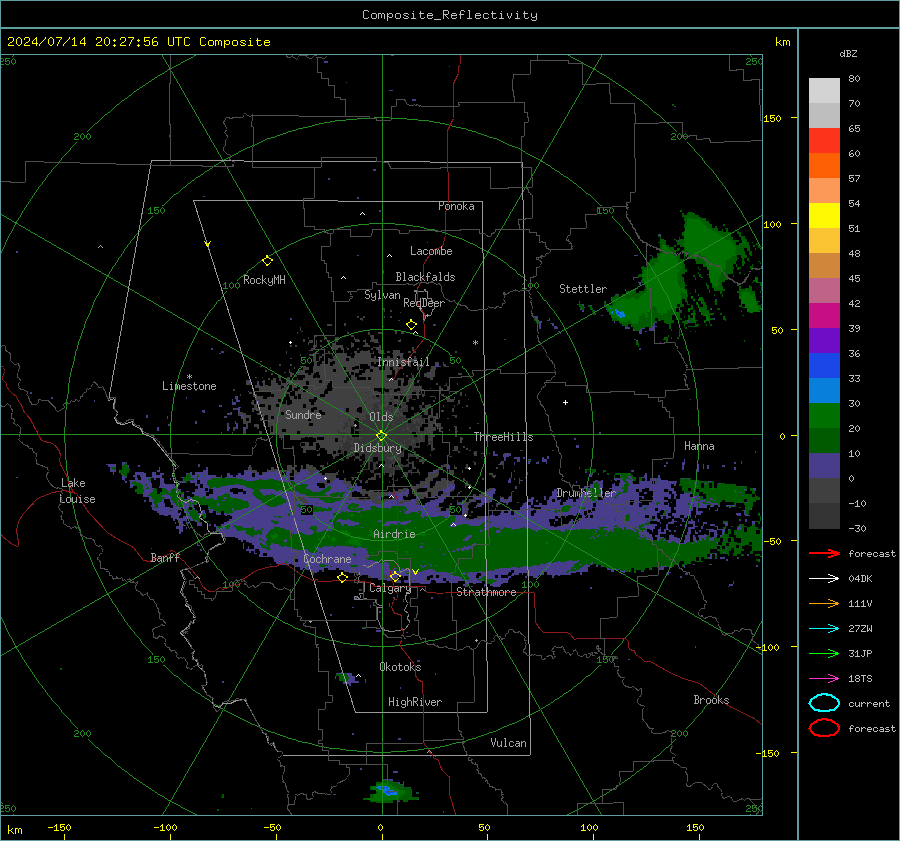Select the Innisfail label
Screen dimensions: 900x841
tap(404, 362)
